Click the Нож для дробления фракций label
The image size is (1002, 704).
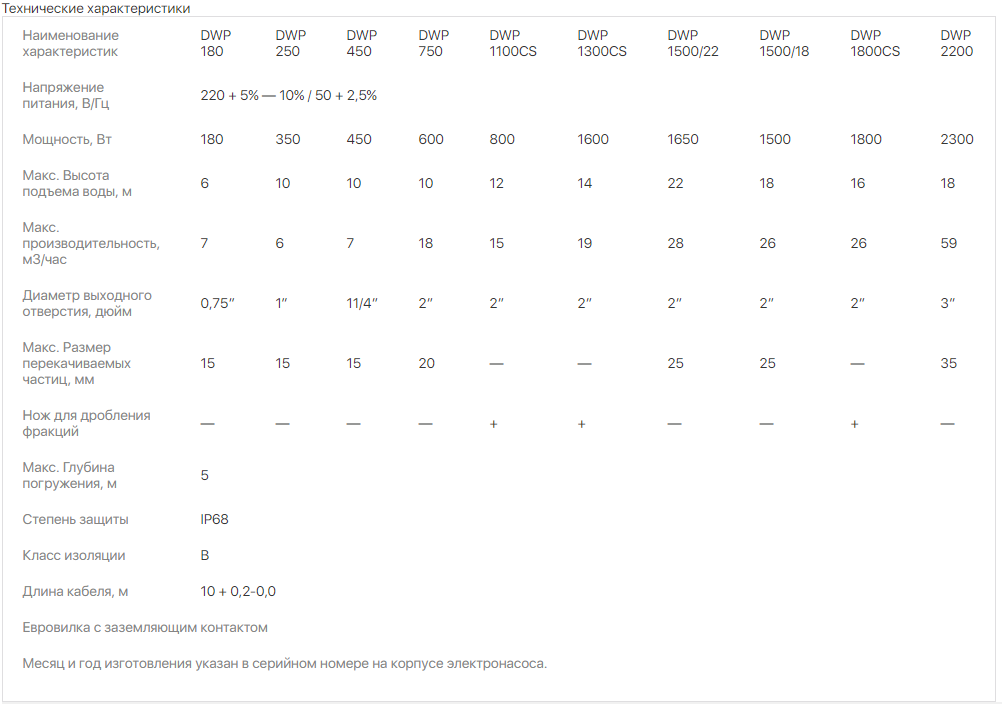[86, 424]
